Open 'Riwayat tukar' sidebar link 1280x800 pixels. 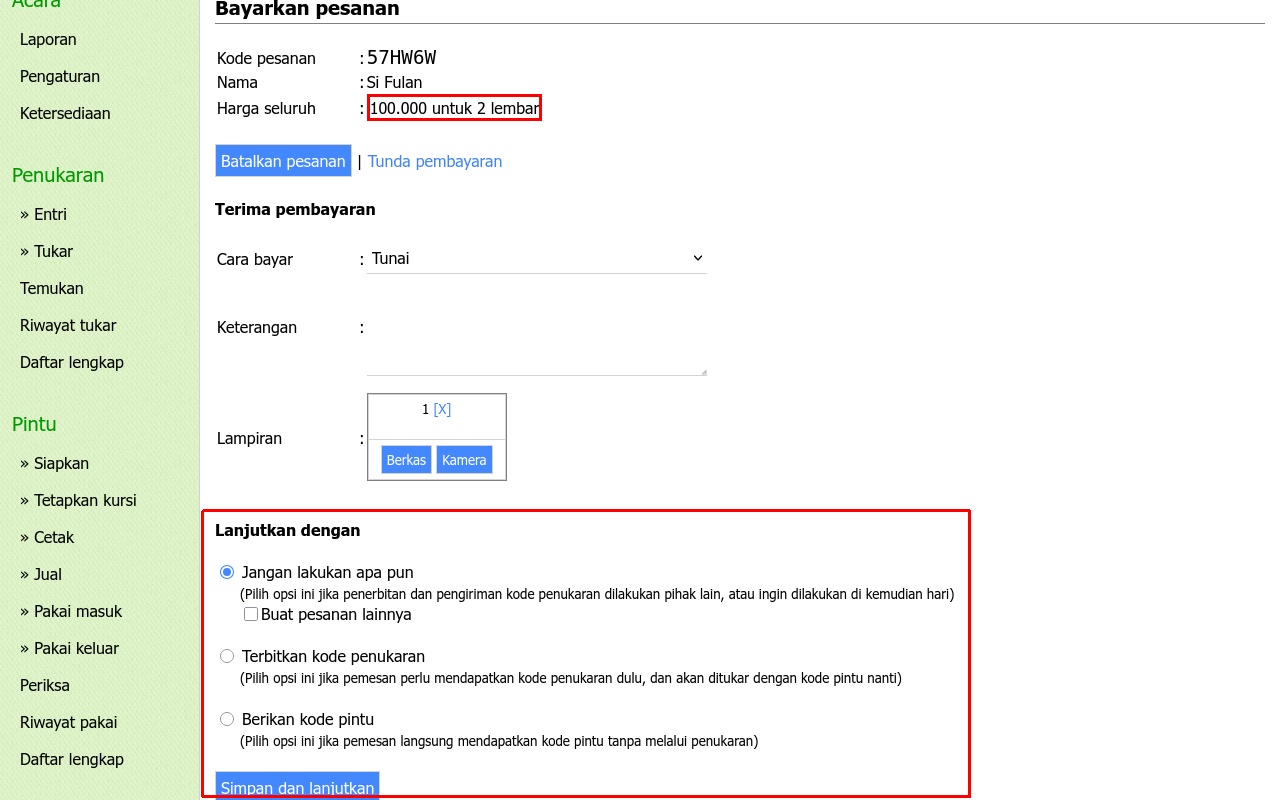click(68, 326)
